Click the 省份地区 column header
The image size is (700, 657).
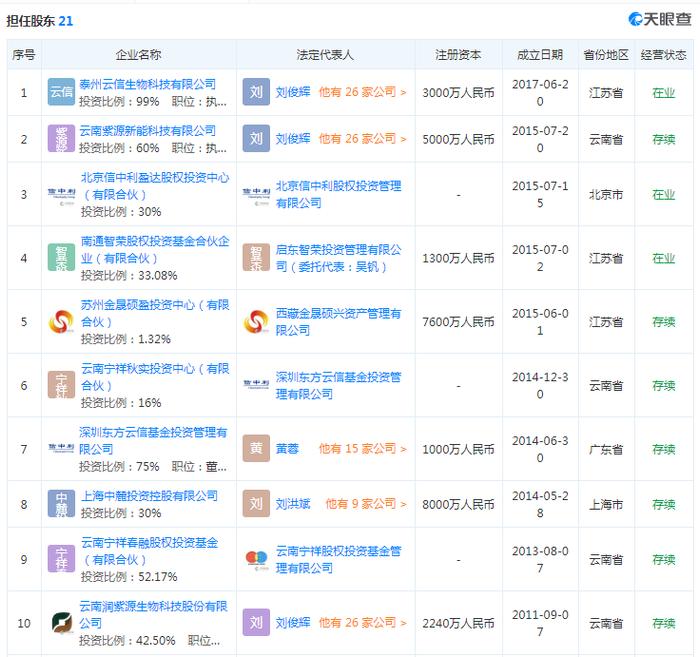[606, 54]
